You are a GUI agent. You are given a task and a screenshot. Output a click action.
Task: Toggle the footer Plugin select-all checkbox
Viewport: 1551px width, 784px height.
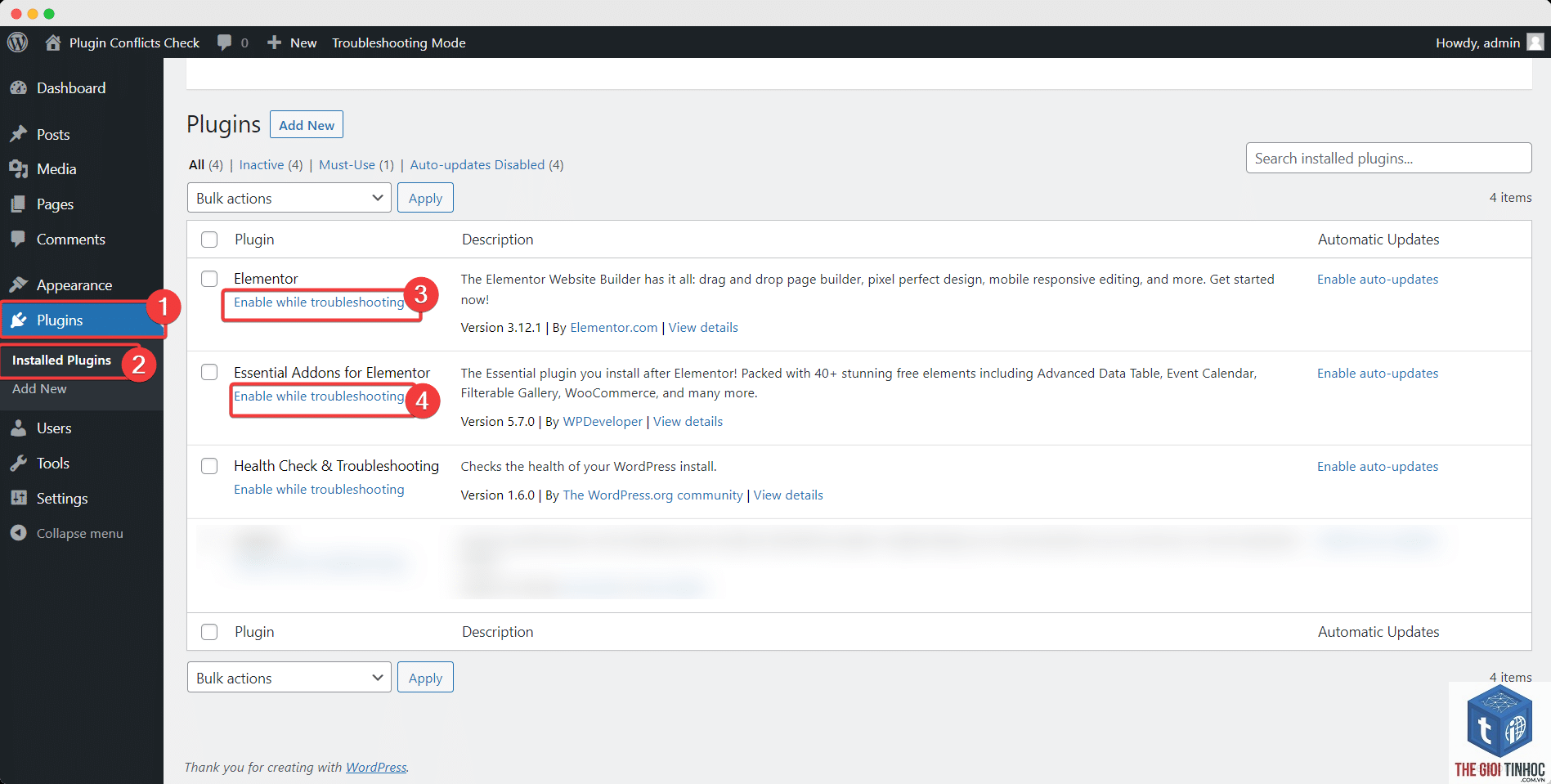pos(209,632)
